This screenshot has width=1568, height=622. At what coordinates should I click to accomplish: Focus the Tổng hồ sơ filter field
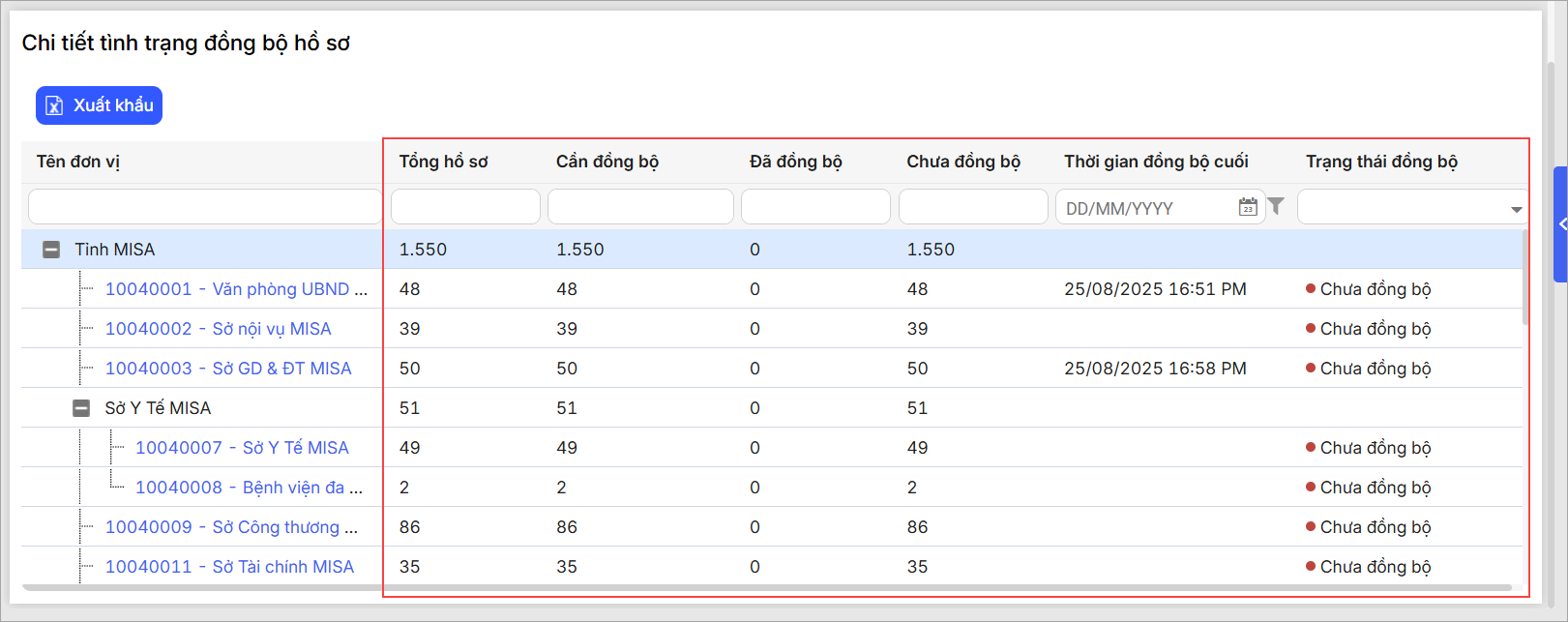tap(464, 207)
